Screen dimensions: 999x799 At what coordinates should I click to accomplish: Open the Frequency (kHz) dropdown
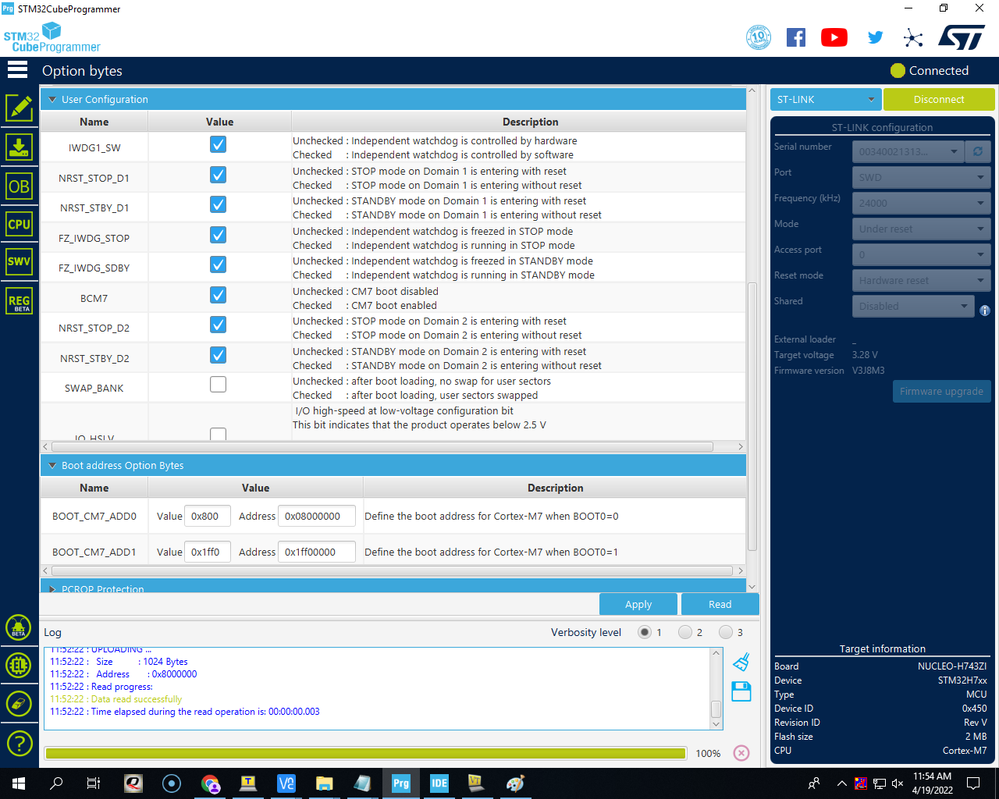(x=921, y=203)
